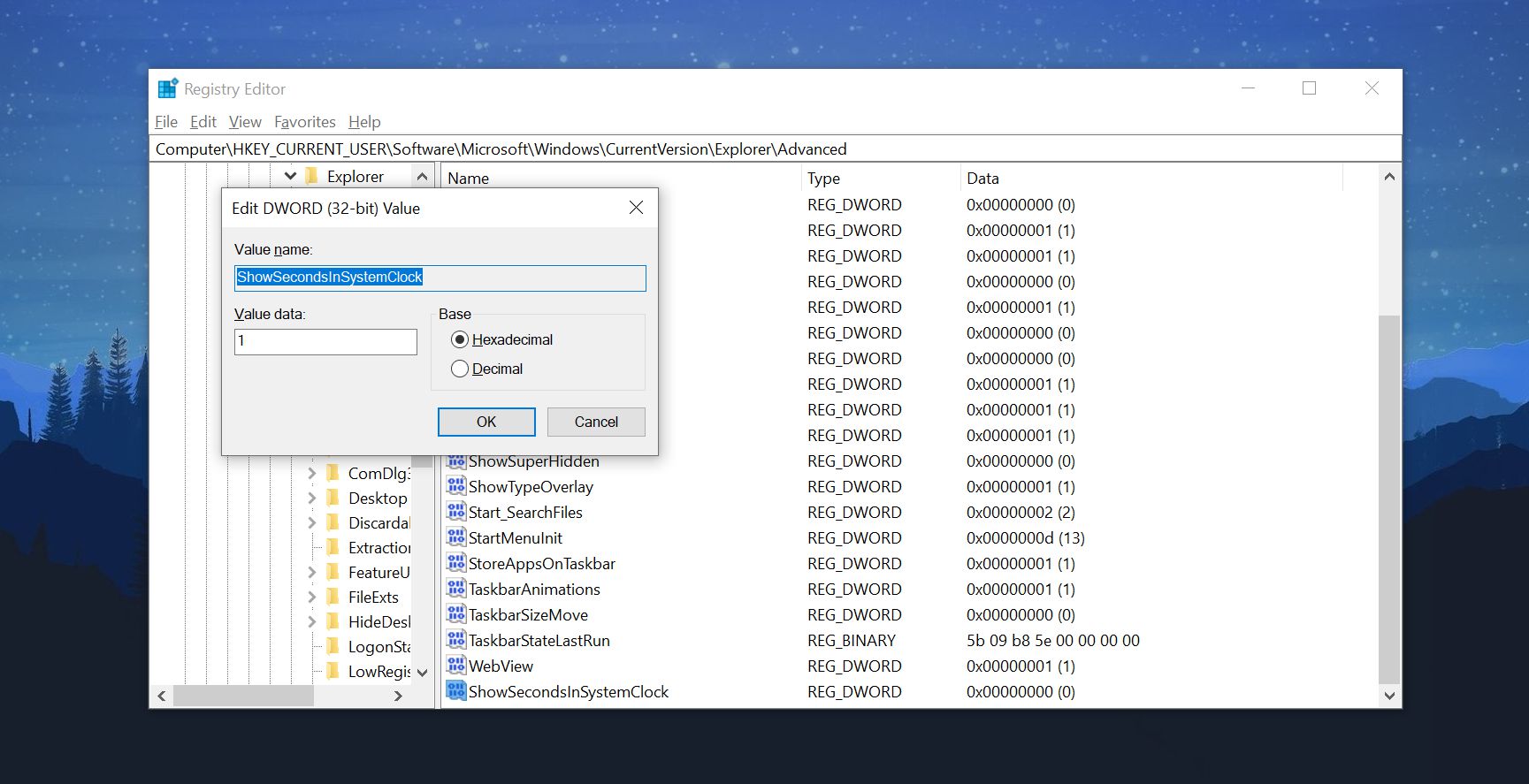Click the TaskbarSizeMove value icon
The image size is (1529, 784).
tap(456, 614)
